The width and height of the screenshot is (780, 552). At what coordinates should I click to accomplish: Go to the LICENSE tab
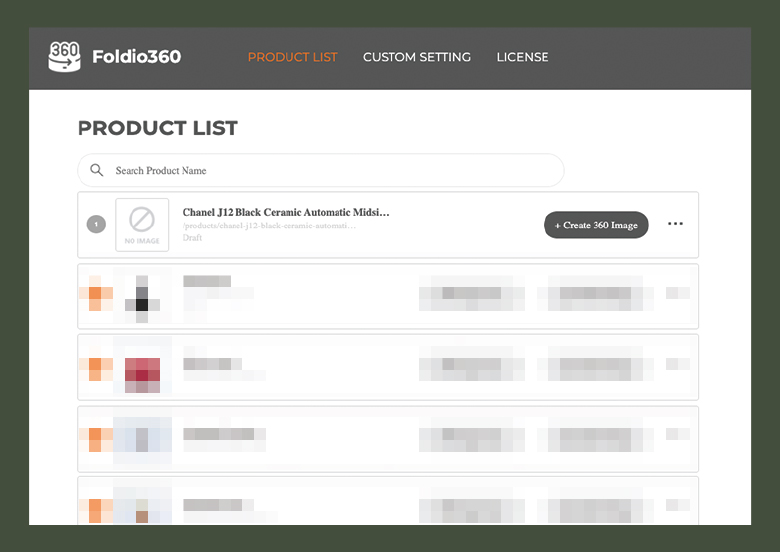(522, 57)
